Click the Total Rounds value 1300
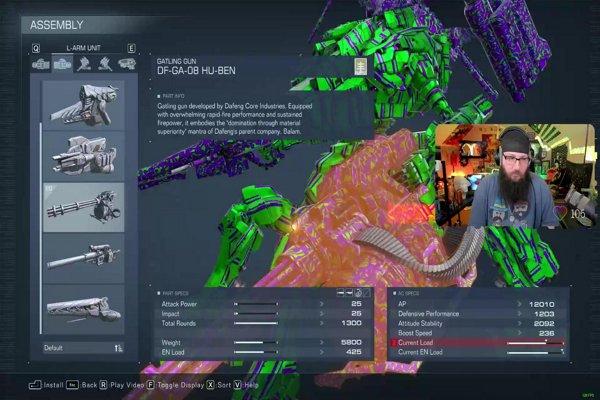 point(351,323)
